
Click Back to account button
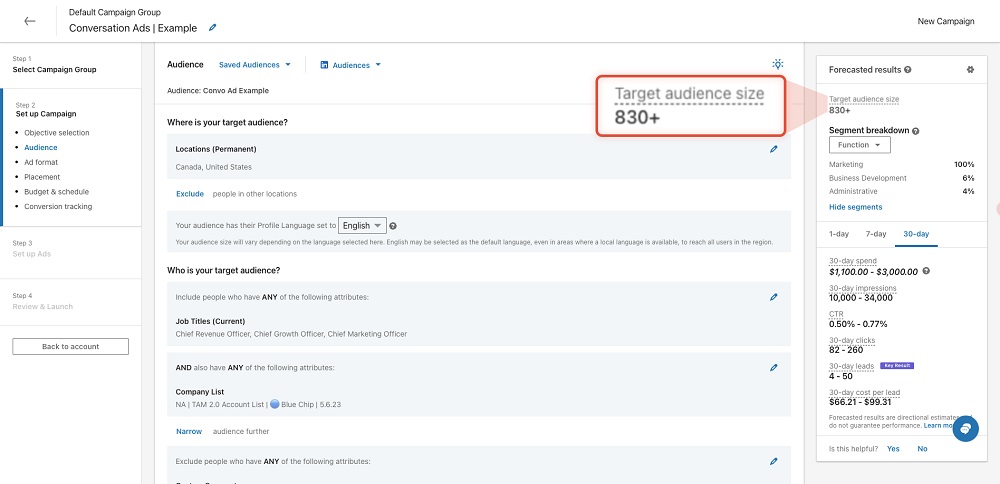70,346
